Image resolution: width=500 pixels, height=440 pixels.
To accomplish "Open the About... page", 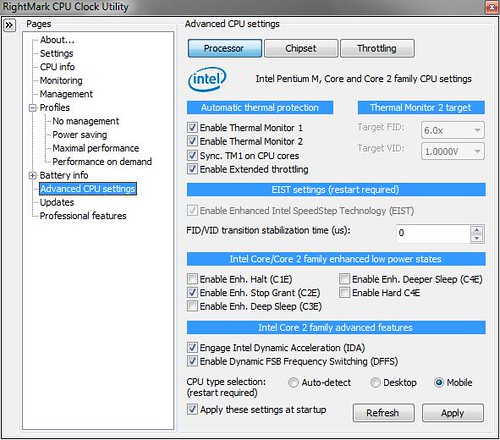I will [57, 40].
